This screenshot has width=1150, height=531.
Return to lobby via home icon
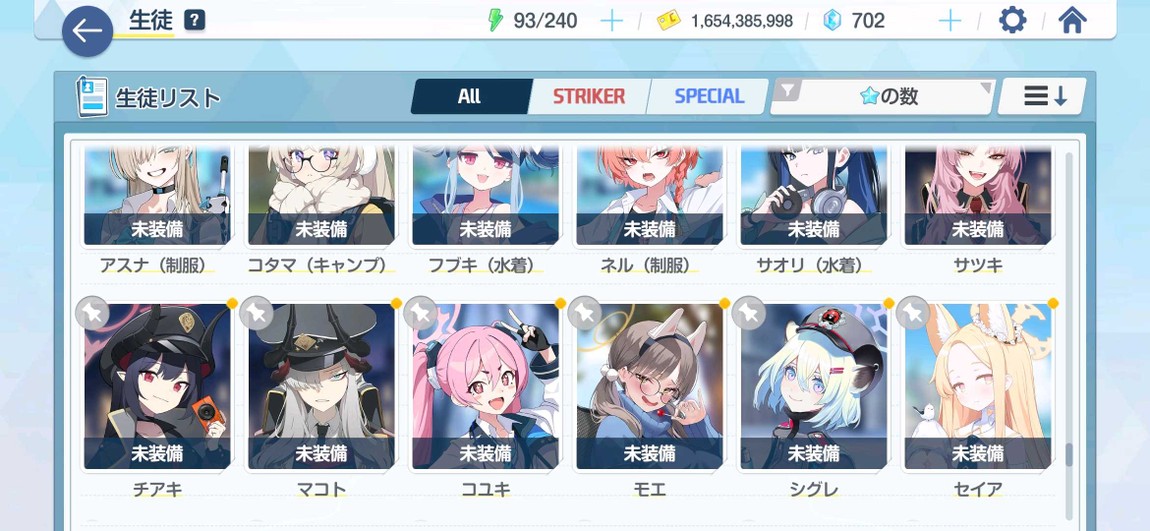pyautogui.click(x=1072, y=21)
